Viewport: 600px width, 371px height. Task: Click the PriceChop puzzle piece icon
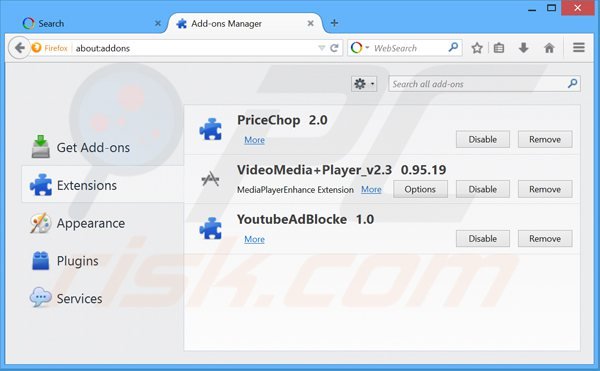(210, 129)
